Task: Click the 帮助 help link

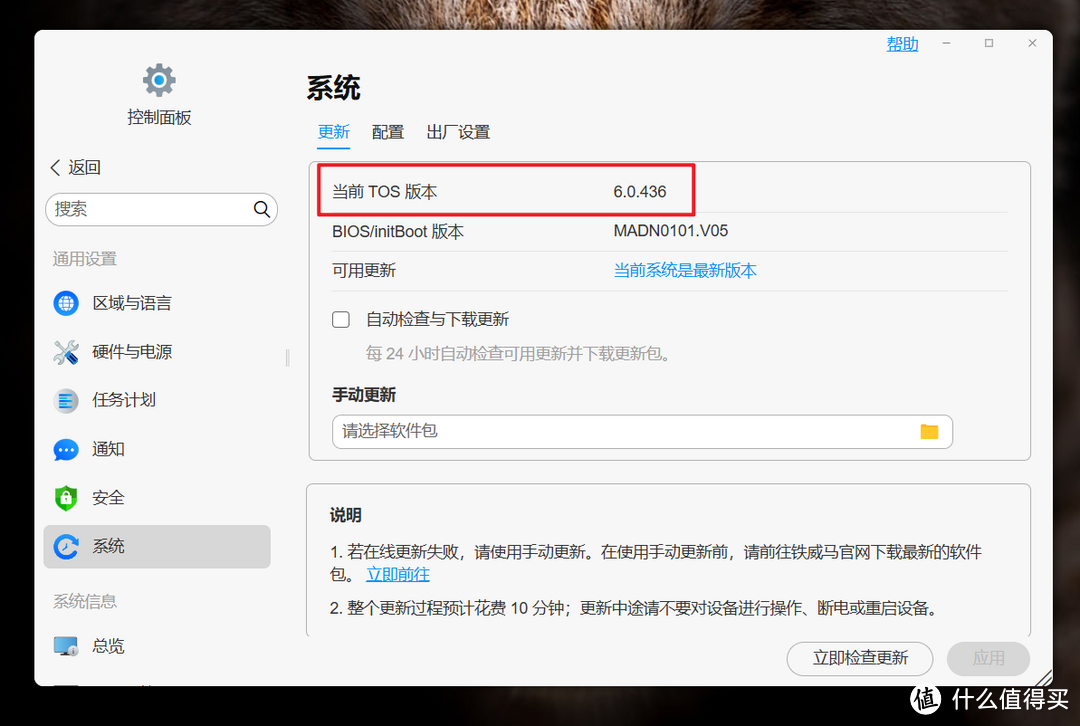Action: pos(901,43)
